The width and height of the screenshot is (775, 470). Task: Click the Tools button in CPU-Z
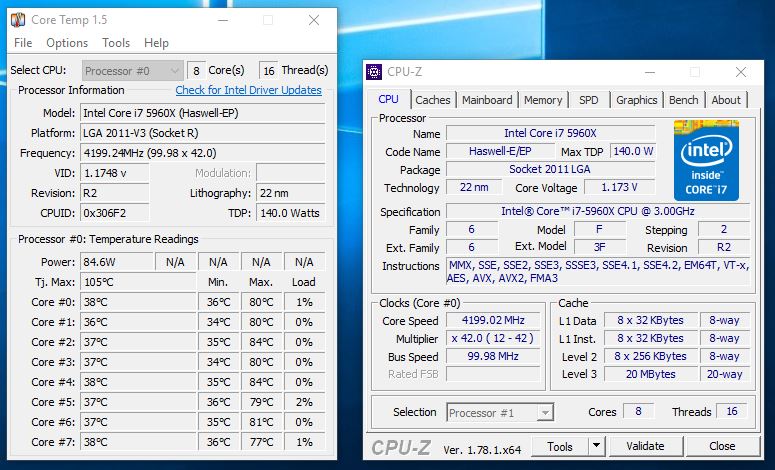click(x=560, y=446)
